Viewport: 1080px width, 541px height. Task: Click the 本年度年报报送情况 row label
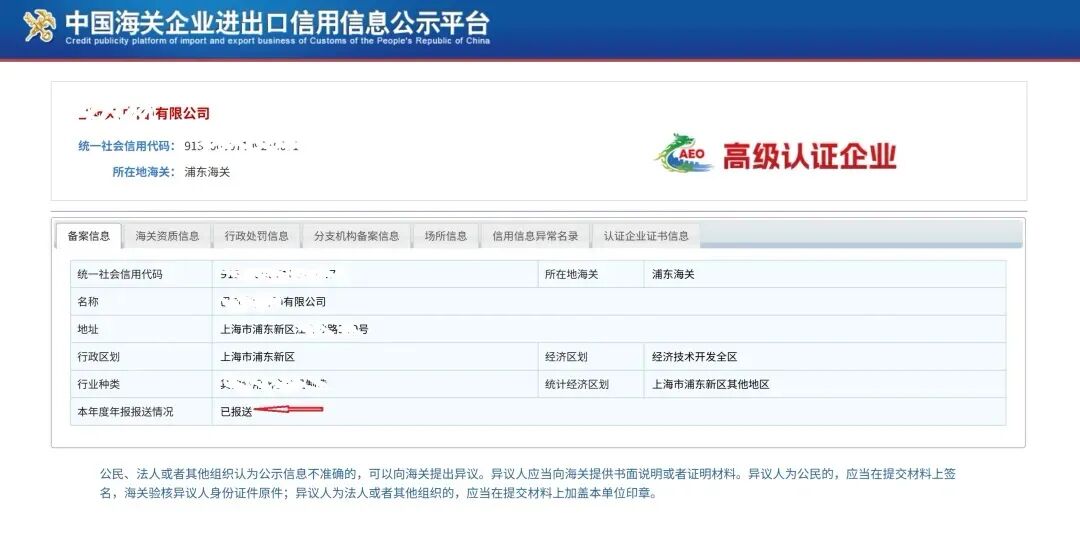point(125,412)
